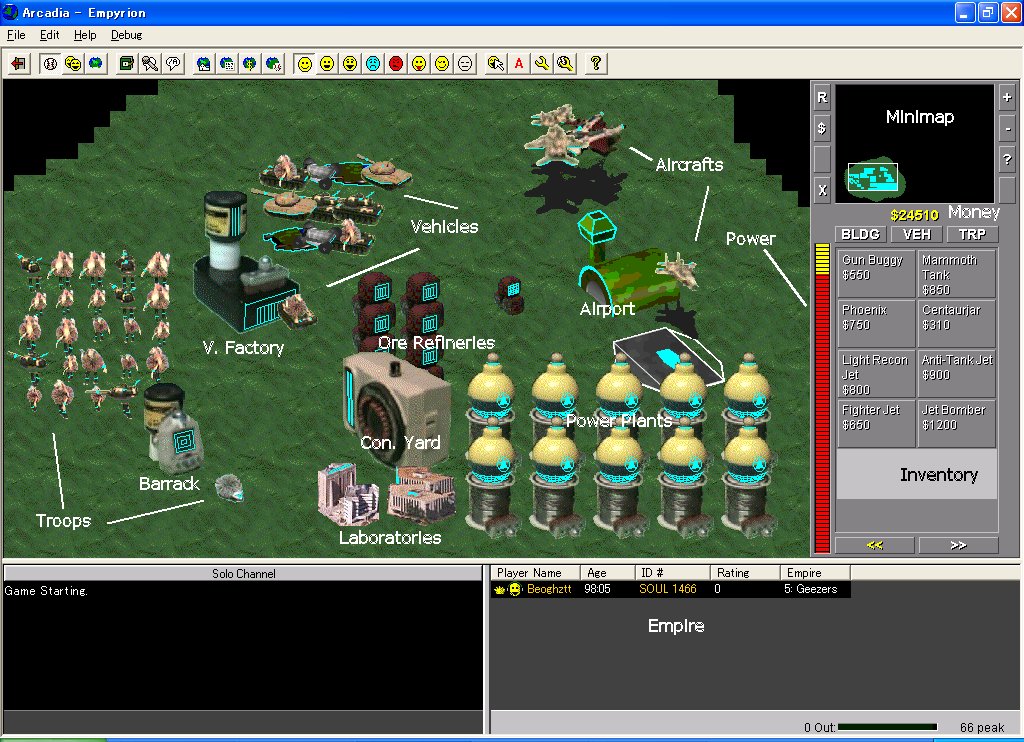Open the File menu
The image size is (1024, 742).
pos(16,35)
